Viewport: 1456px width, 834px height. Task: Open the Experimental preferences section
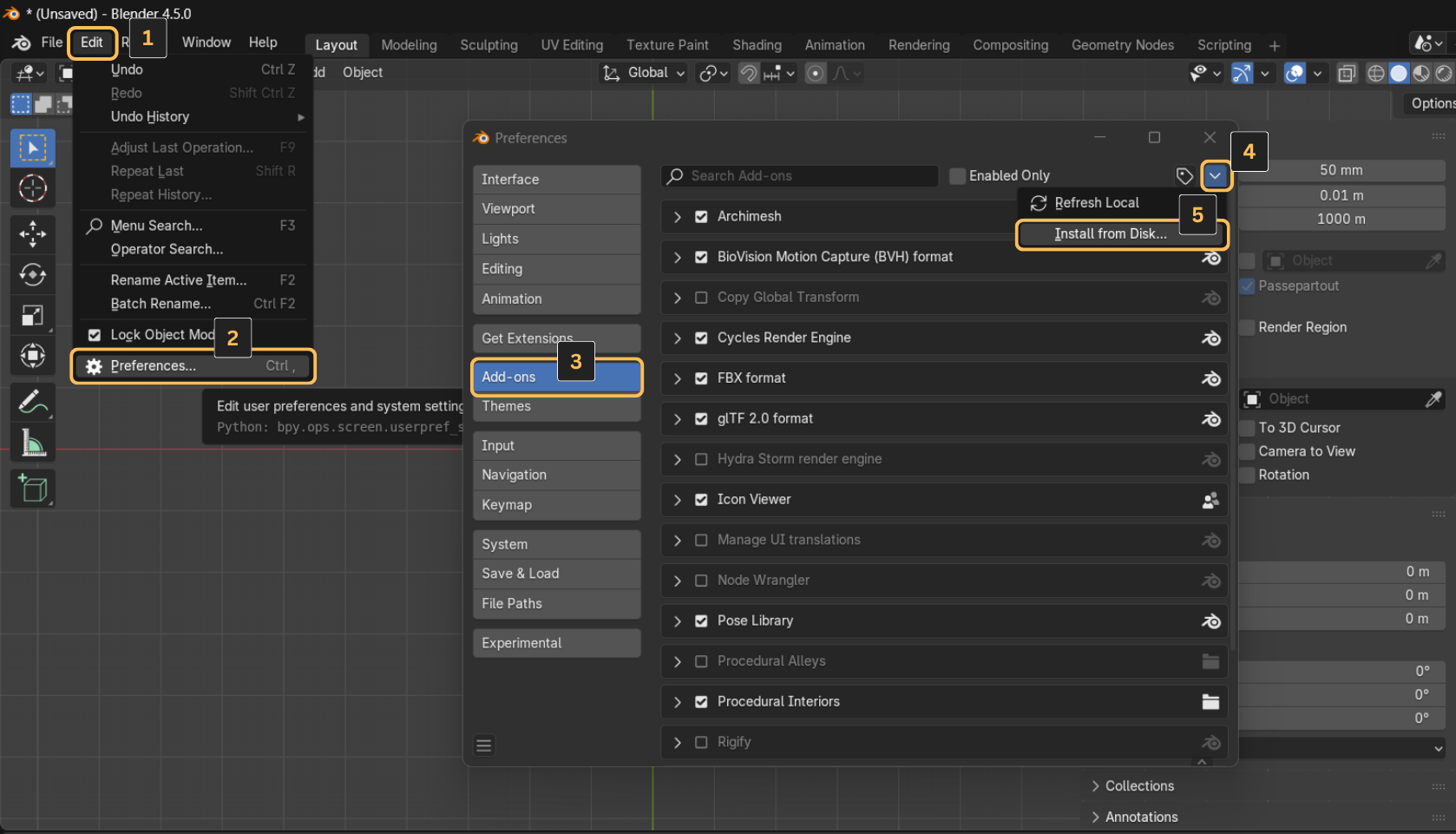[x=556, y=643]
